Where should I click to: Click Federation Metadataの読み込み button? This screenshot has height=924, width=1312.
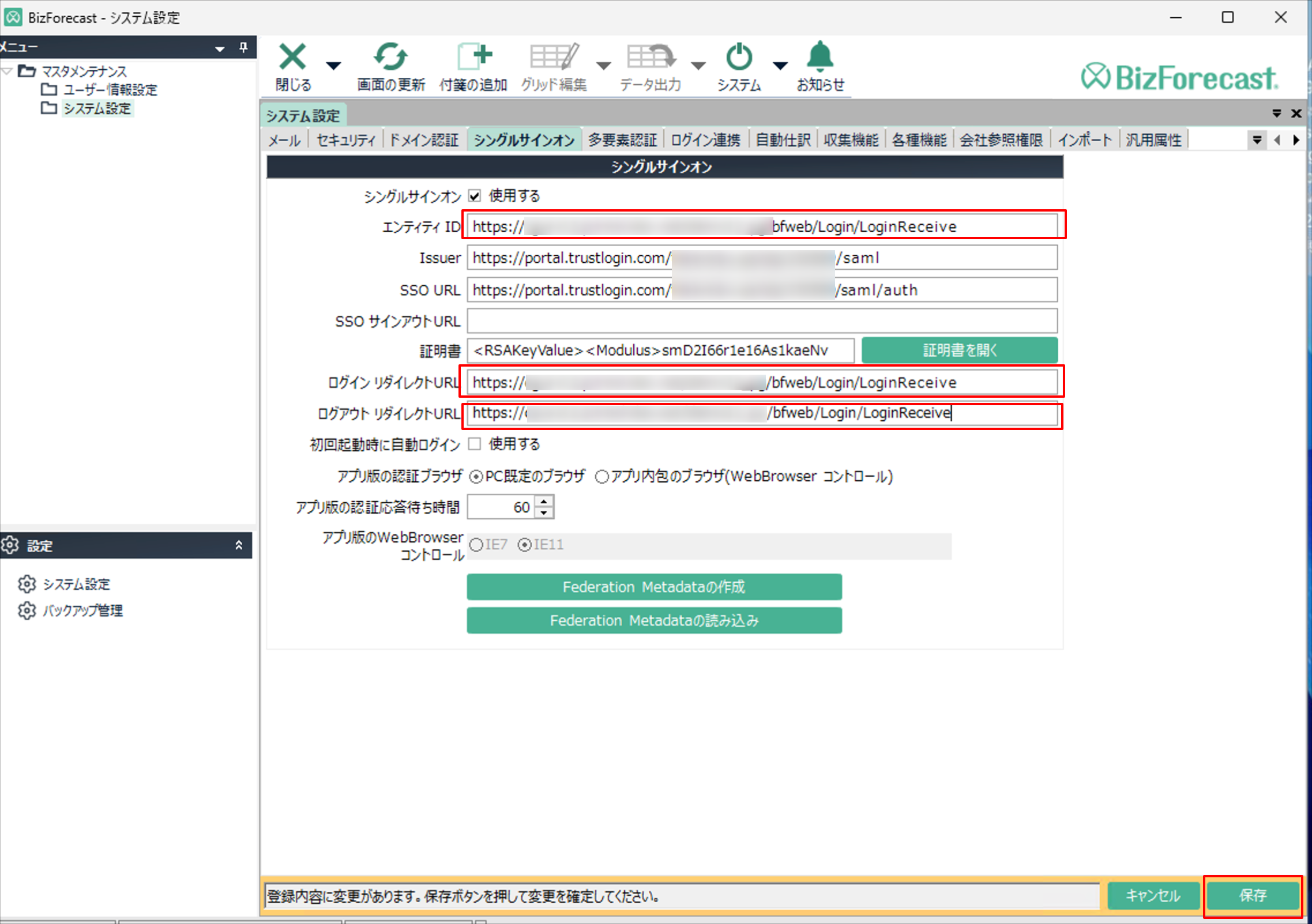pyautogui.click(x=654, y=620)
